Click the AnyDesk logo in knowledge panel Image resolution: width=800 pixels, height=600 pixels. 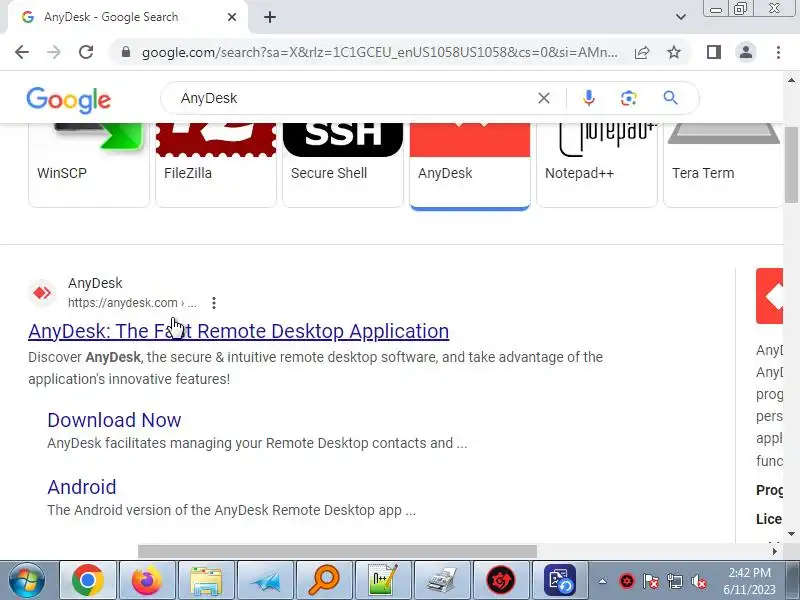pos(769,296)
